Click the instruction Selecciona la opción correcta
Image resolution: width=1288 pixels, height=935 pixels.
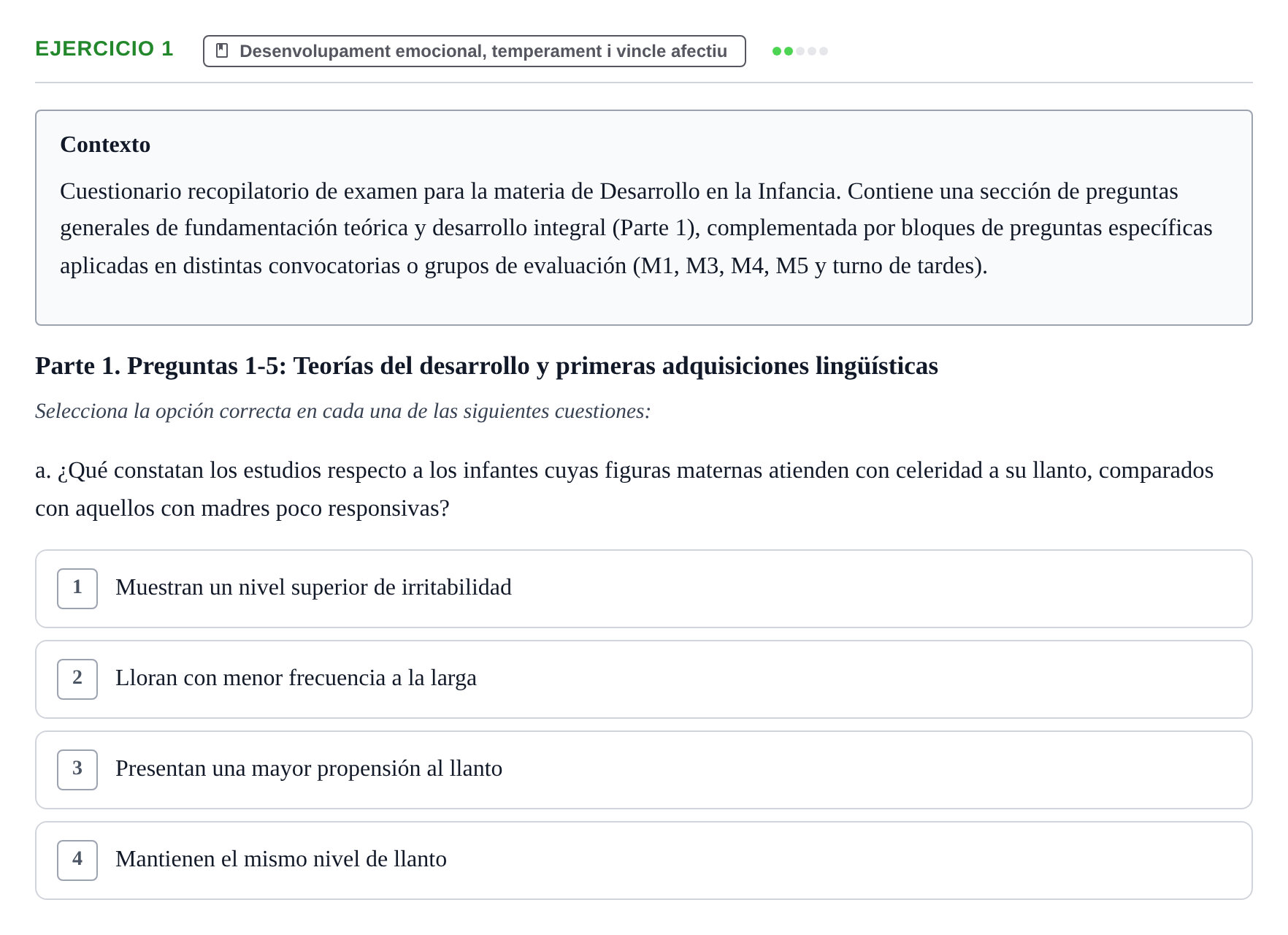(342, 411)
